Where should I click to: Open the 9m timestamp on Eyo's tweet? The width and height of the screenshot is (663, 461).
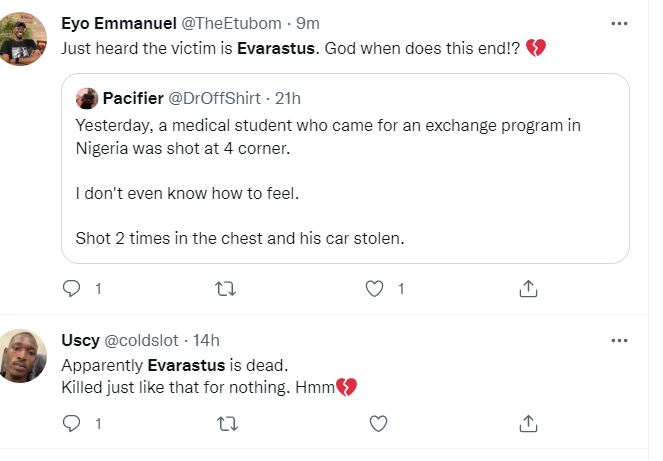pos(308,23)
